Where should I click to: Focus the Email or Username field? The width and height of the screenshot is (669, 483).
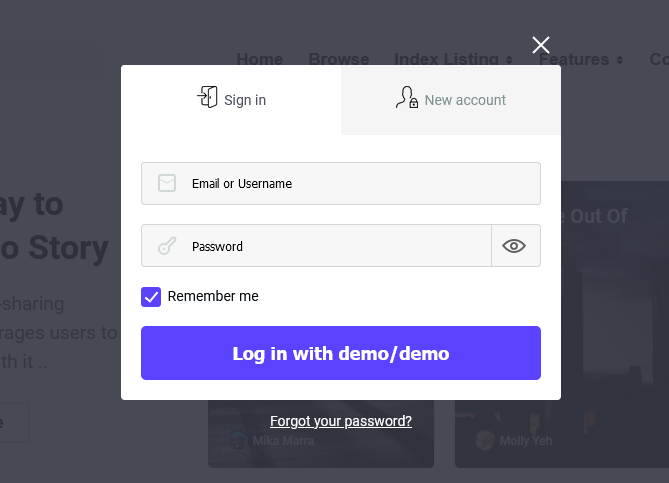[341, 183]
